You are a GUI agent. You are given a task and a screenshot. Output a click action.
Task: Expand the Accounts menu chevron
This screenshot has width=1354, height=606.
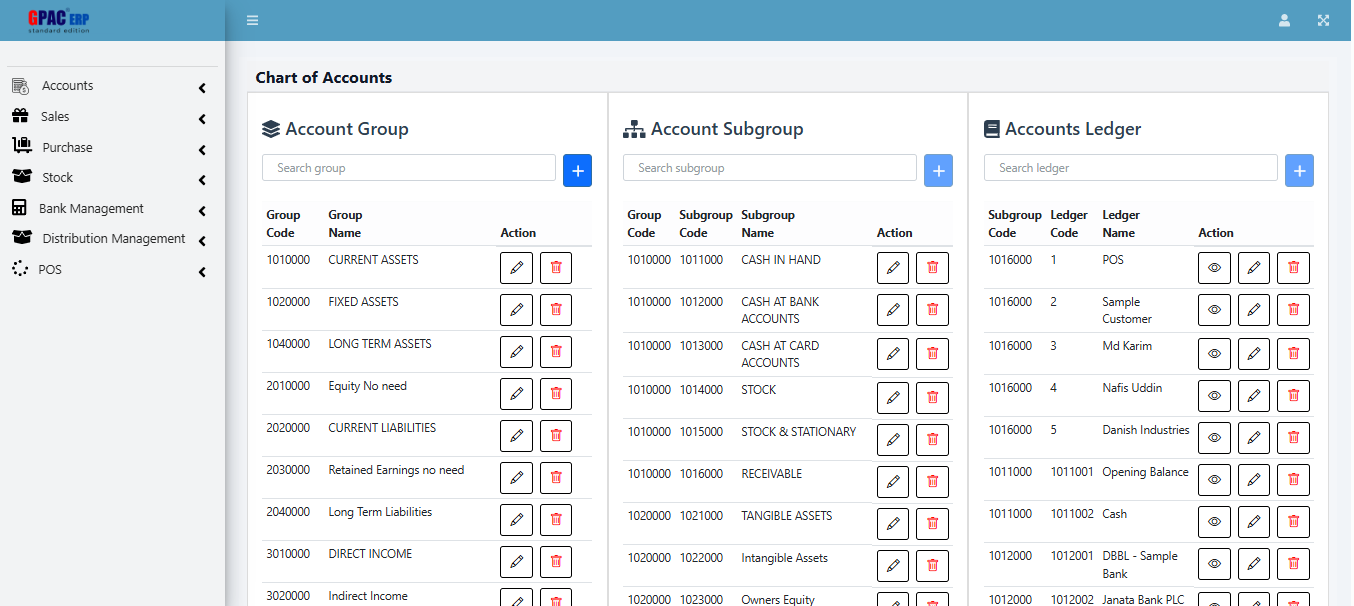pos(202,88)
